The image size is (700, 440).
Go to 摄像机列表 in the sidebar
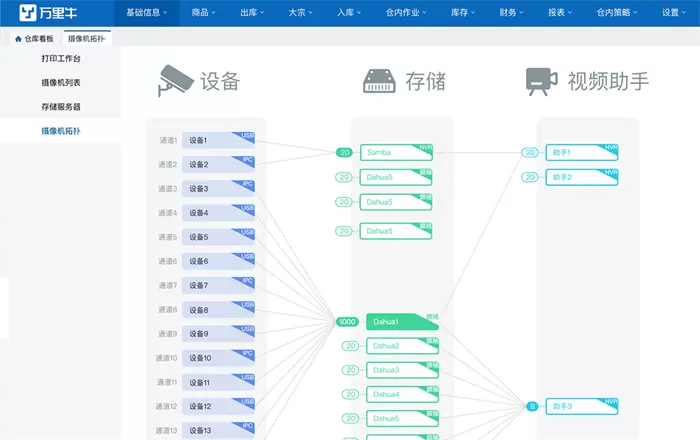point(61,83)
